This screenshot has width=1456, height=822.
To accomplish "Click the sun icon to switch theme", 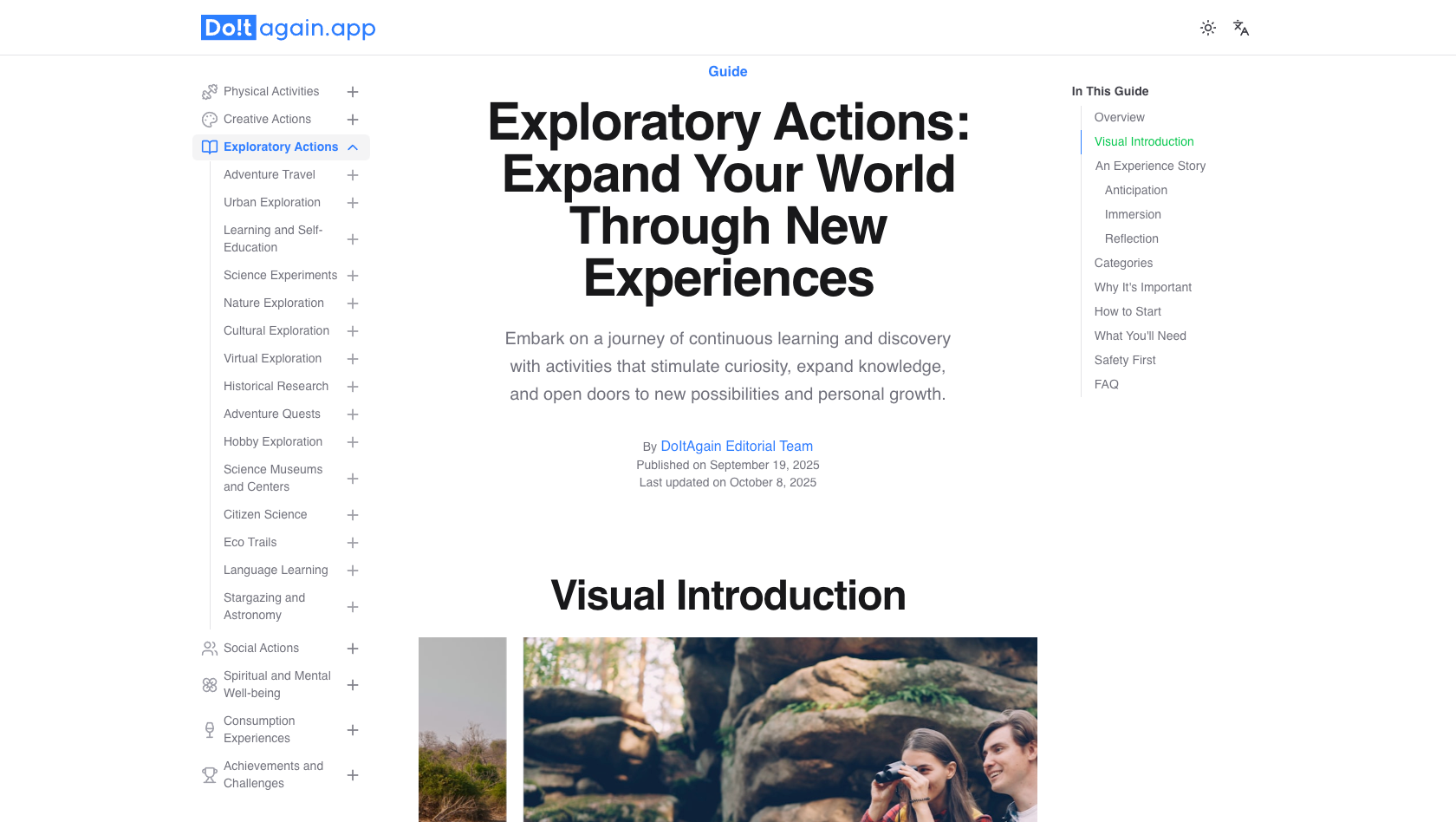I will pyautogui.click(x=1207, y=28).
